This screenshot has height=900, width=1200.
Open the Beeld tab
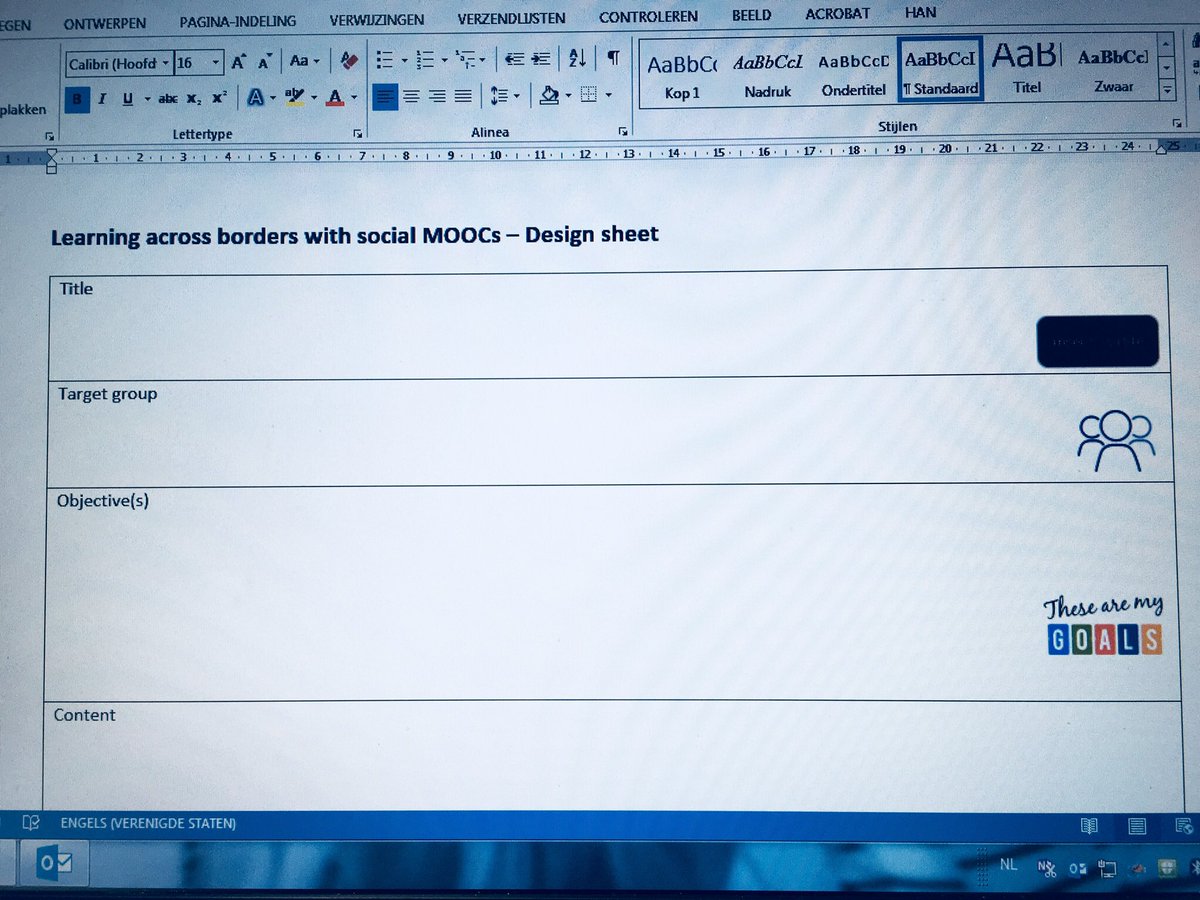751,15
